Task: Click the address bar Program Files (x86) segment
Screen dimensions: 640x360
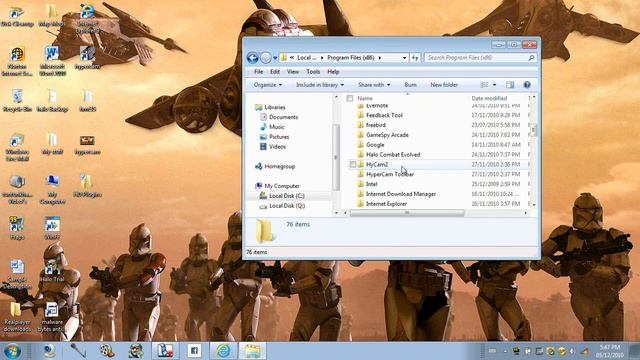Action: point(351,58)
